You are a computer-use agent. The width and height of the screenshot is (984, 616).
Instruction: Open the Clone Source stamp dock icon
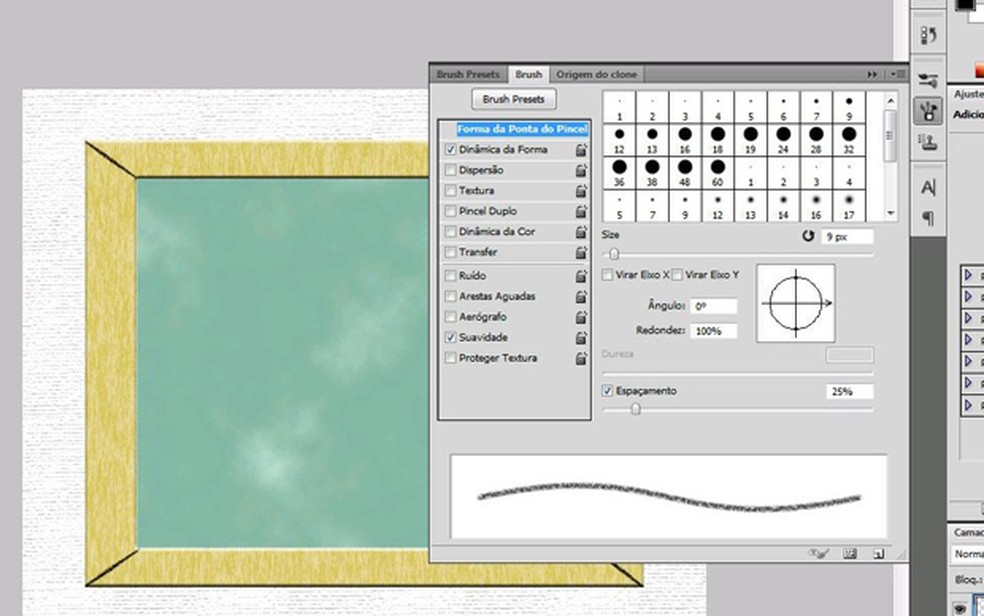point(928,143)
